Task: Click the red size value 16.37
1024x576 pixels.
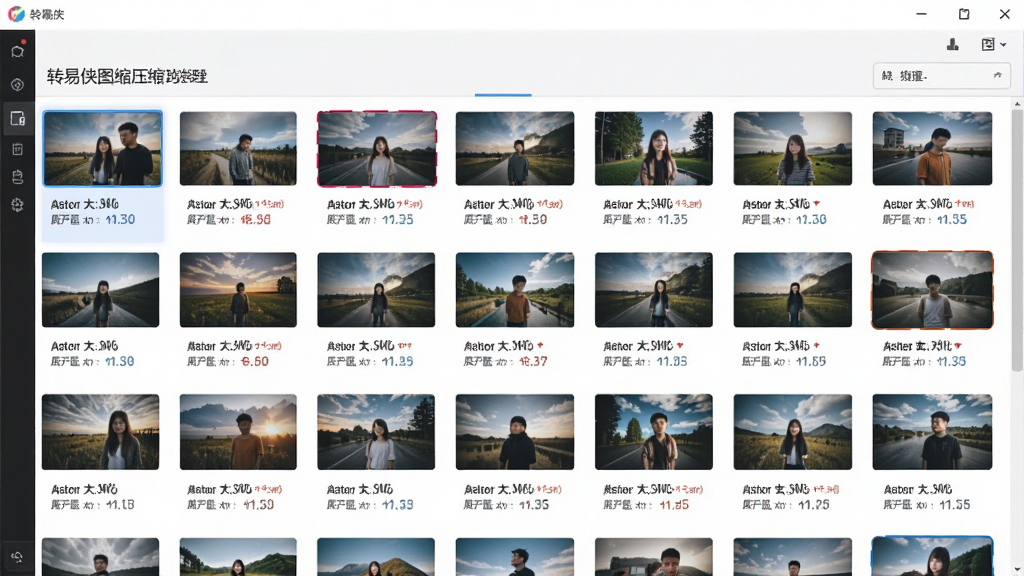Action: click(533, 361)
